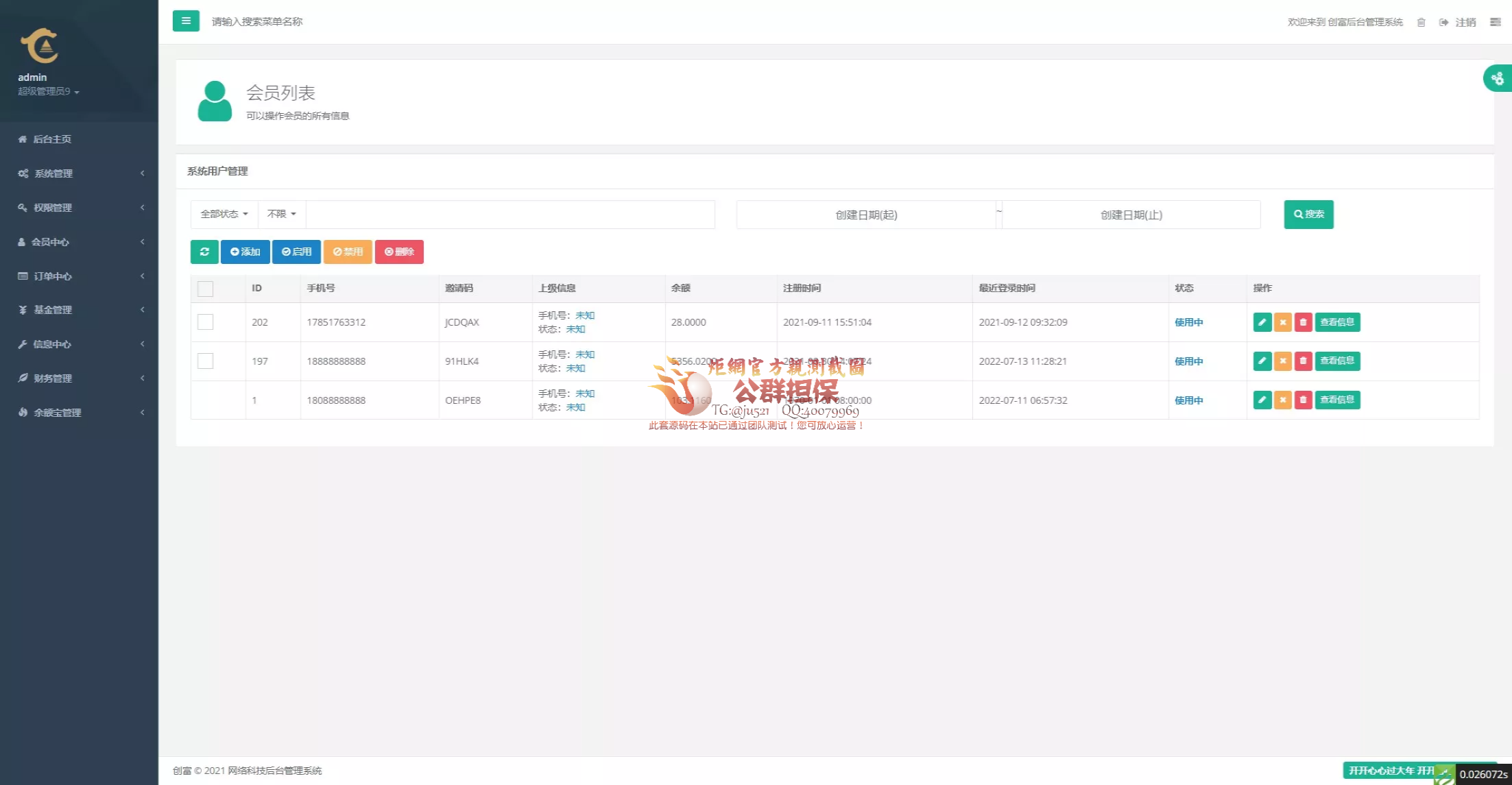Click the green 搜索 search button
Viewport: 1512px width, 785px height.
(x=1308, y=215)
